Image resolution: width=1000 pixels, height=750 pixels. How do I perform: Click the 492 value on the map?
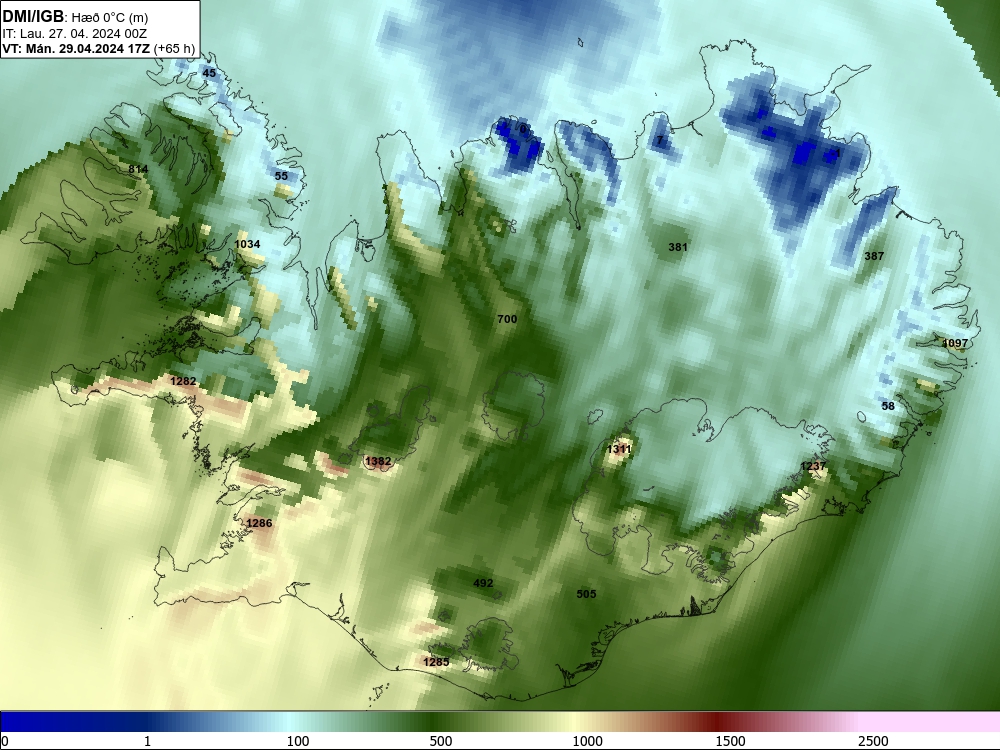click(483, 584)
